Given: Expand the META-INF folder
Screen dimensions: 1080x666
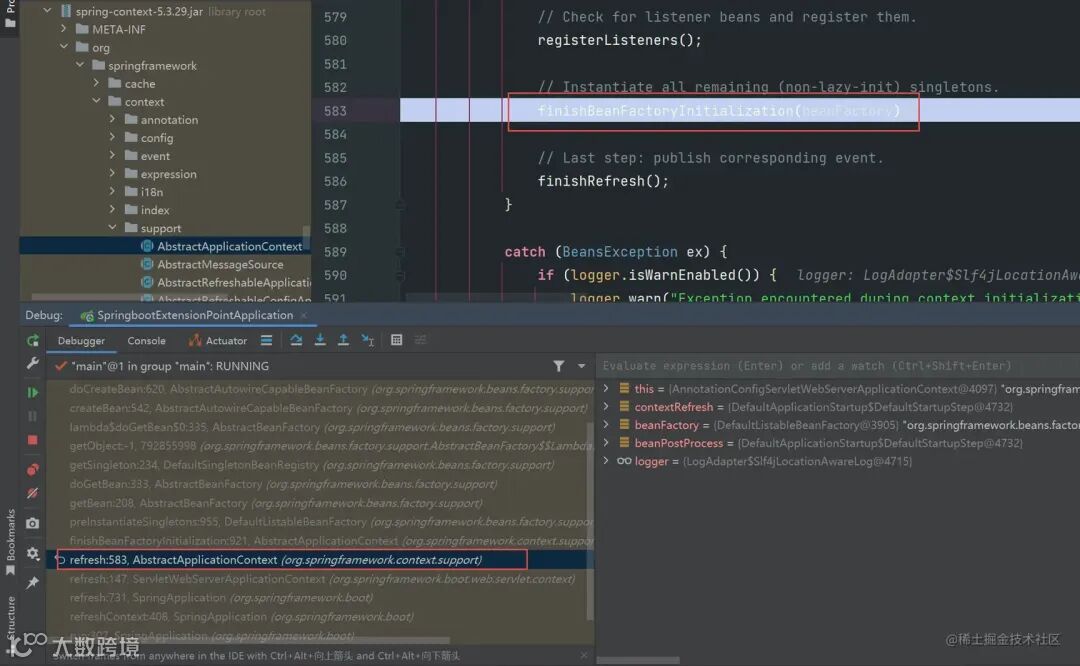Looking at the screenshot, I should point(63,29).
